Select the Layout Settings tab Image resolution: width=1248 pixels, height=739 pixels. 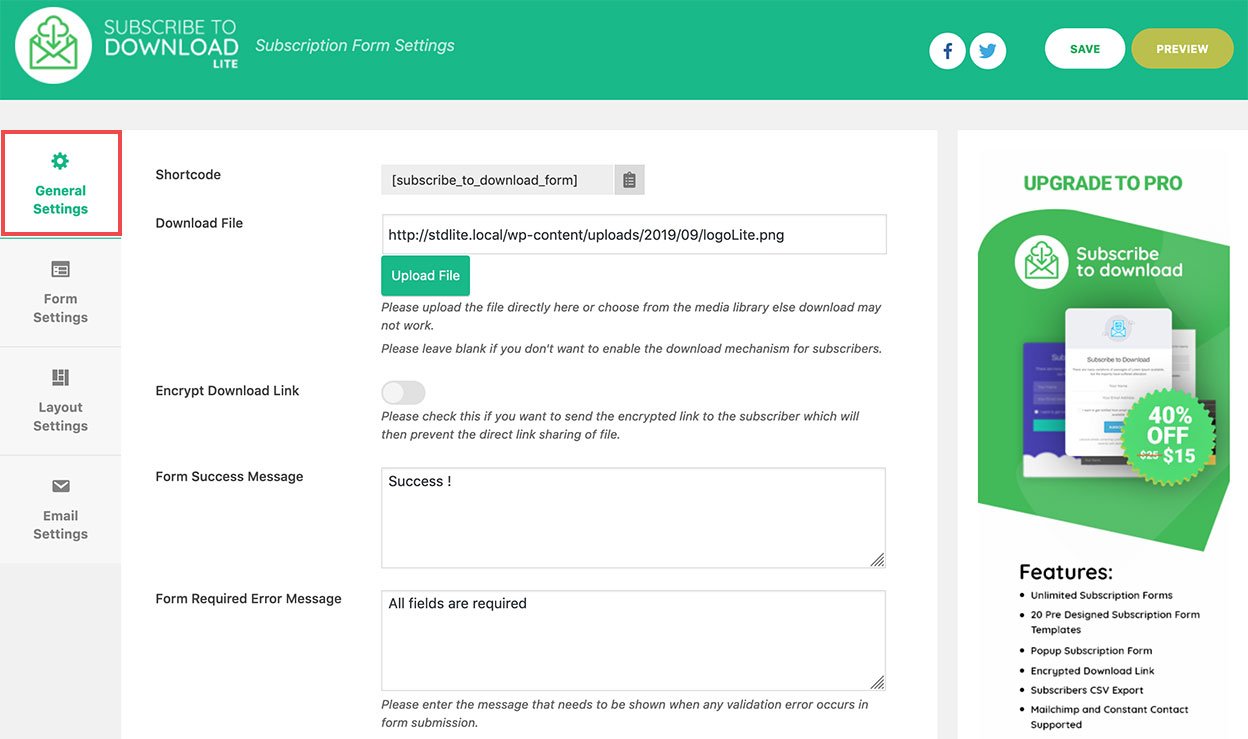coord(60,401)
